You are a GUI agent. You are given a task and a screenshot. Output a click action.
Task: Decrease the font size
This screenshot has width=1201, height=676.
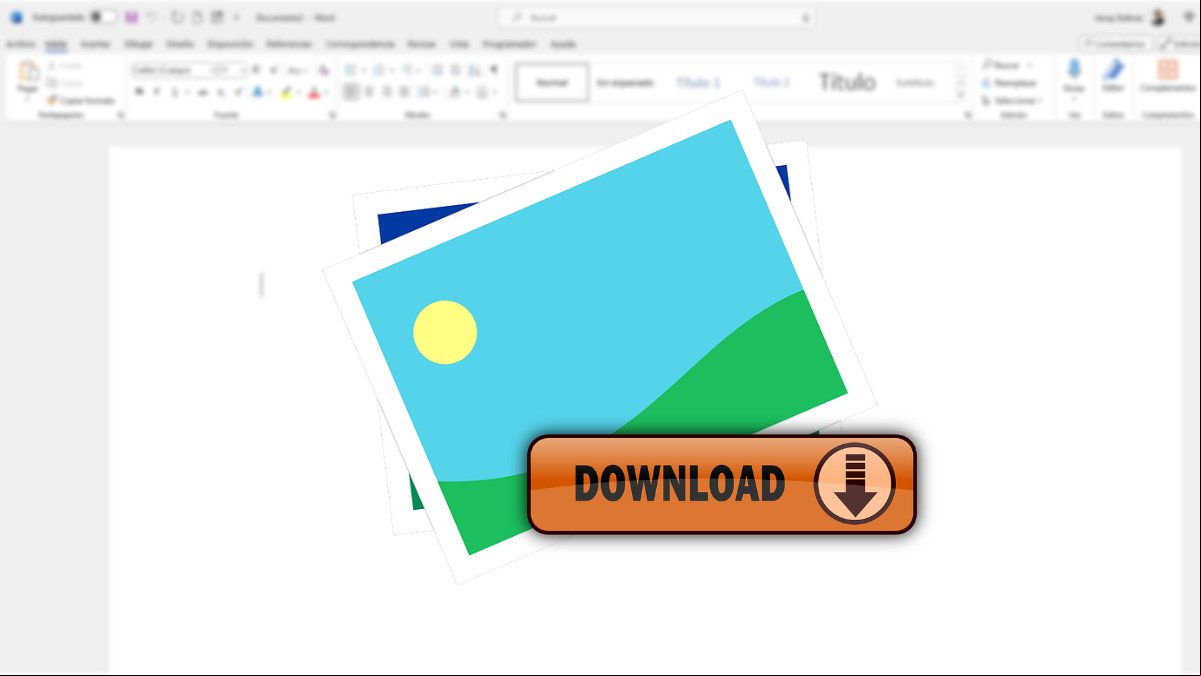pyautogui.click(x=273, y=70)
